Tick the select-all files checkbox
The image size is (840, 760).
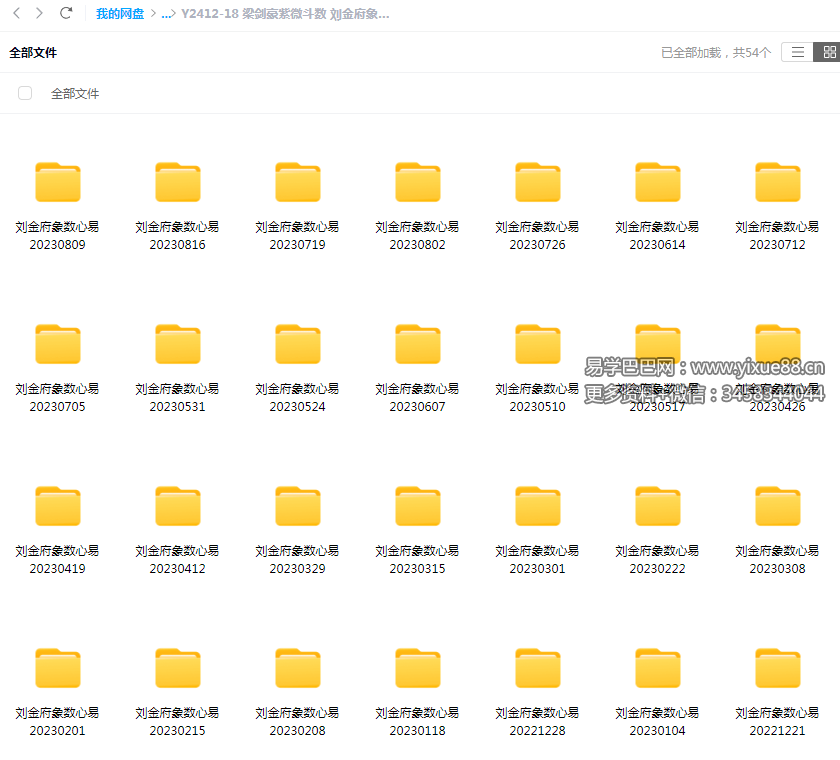click(25, 93)
